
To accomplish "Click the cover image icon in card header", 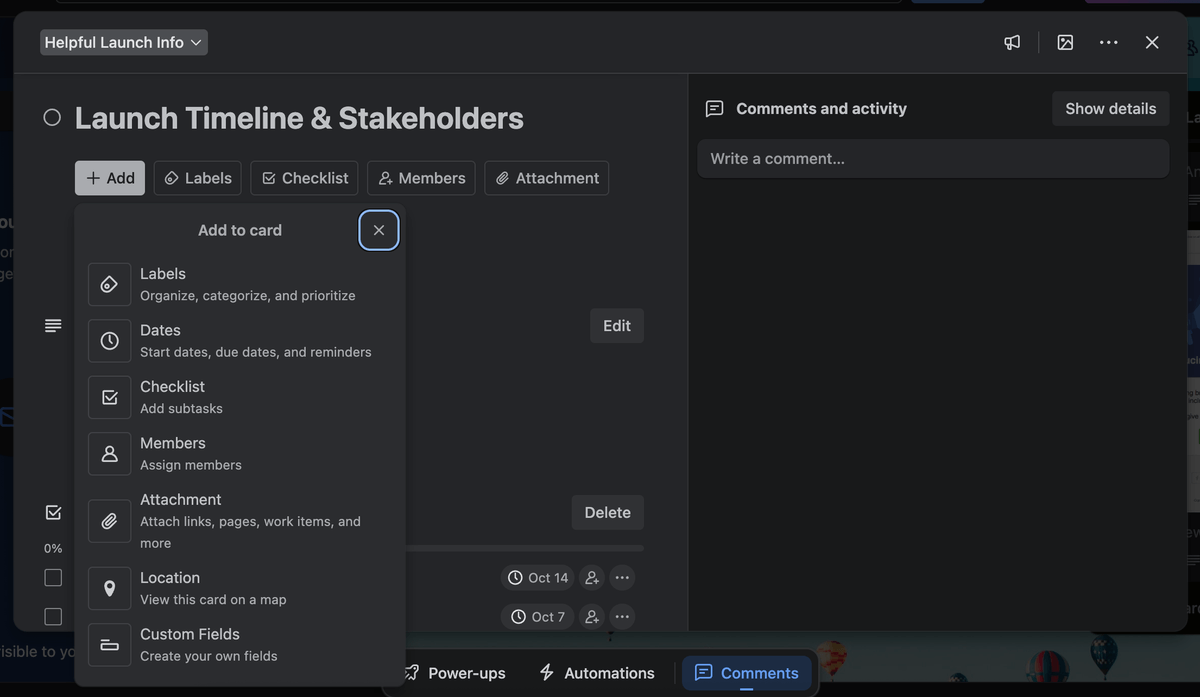I will (1064, 42).
